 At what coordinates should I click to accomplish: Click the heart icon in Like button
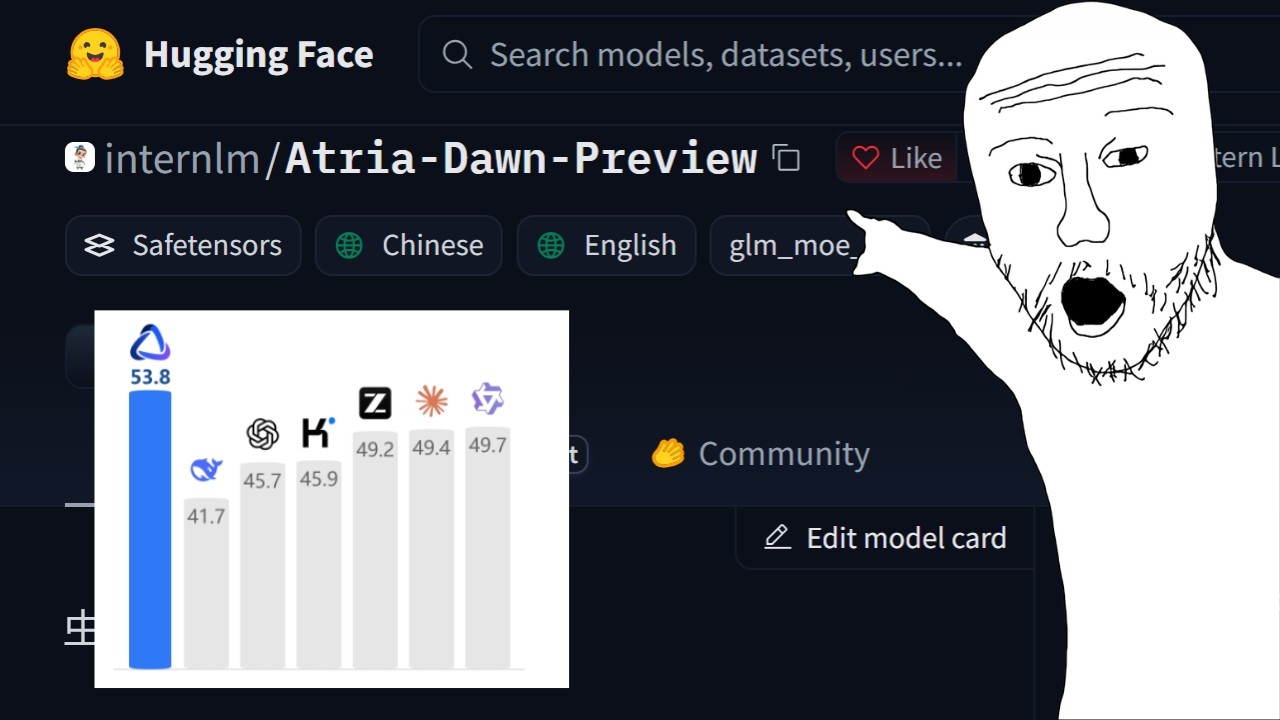865,158
